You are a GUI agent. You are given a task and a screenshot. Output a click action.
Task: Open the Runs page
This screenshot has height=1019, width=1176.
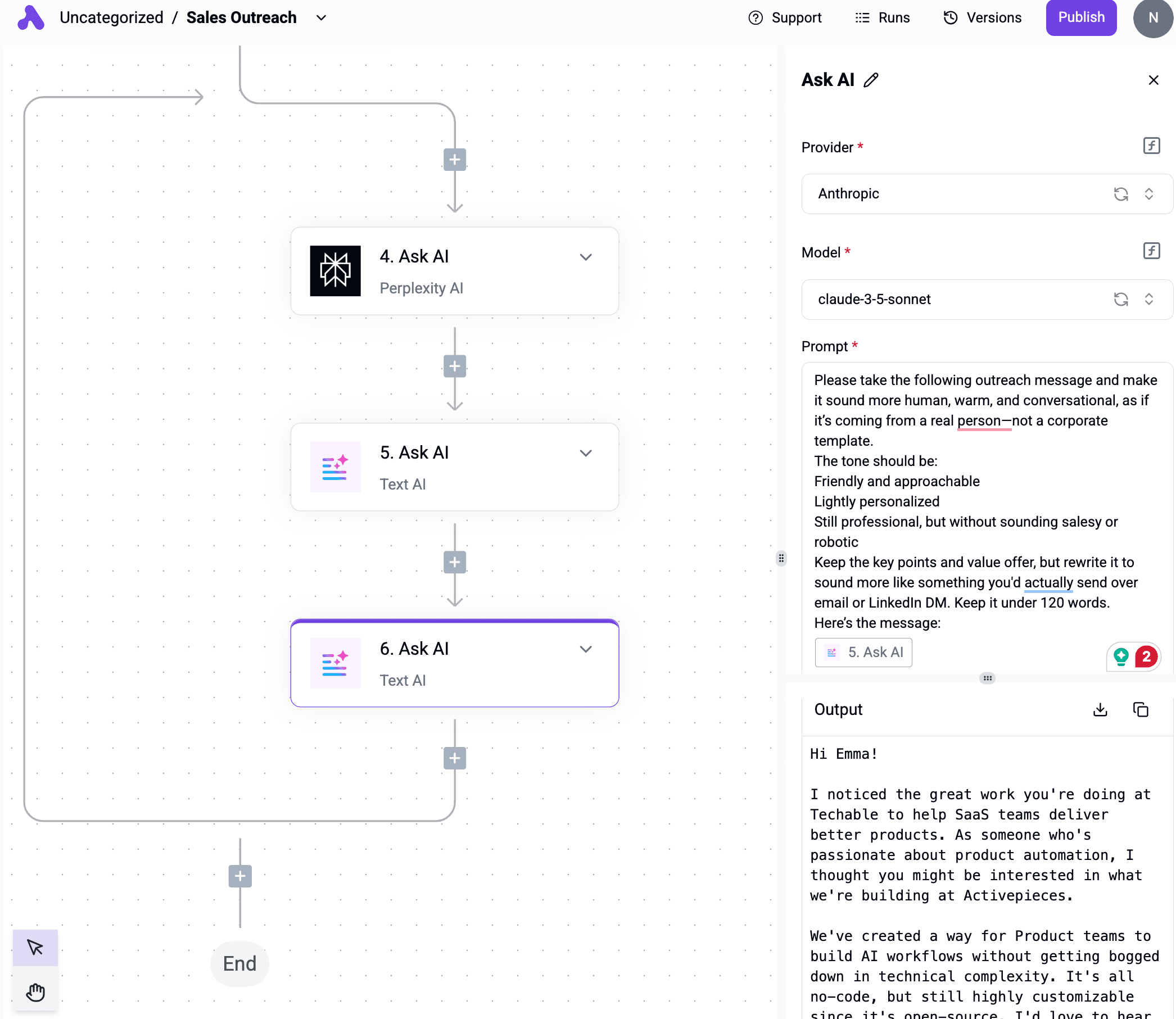[883, 17]
